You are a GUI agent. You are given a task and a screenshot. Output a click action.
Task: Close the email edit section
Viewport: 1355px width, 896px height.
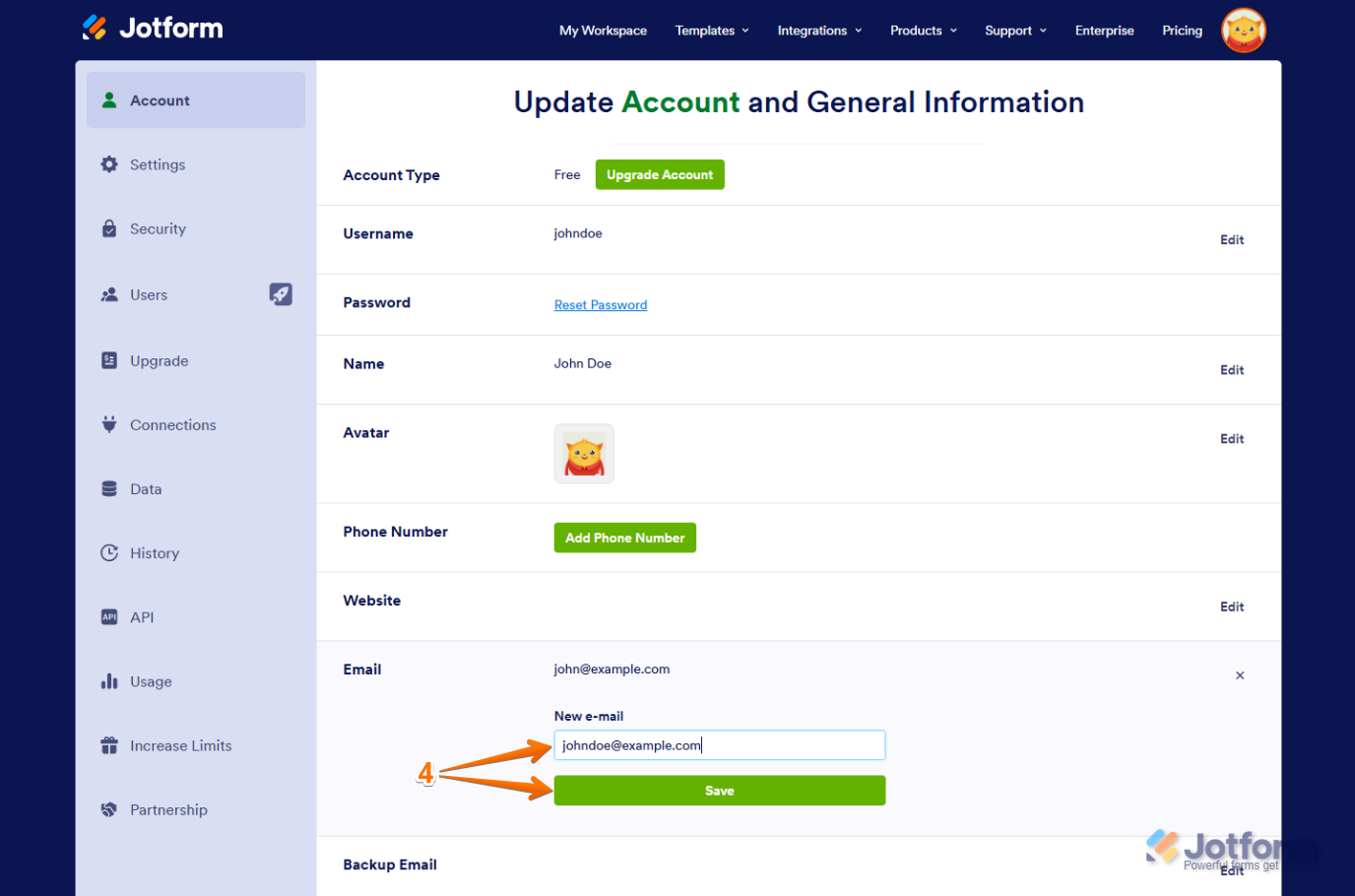click(x=1240, y=675)
